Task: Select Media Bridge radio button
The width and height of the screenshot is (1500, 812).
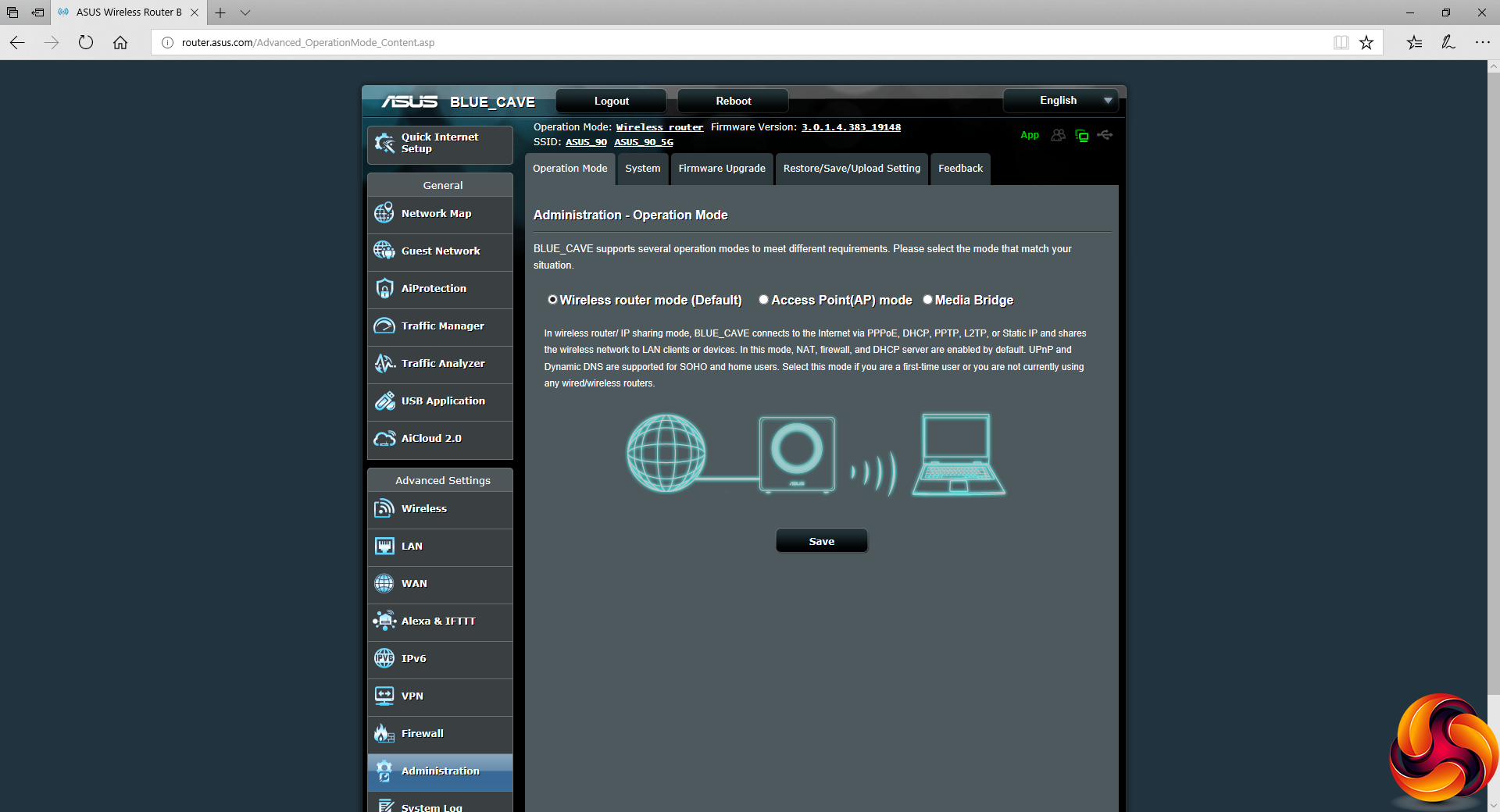Action: pyautogui.click(x=928, y=300)
